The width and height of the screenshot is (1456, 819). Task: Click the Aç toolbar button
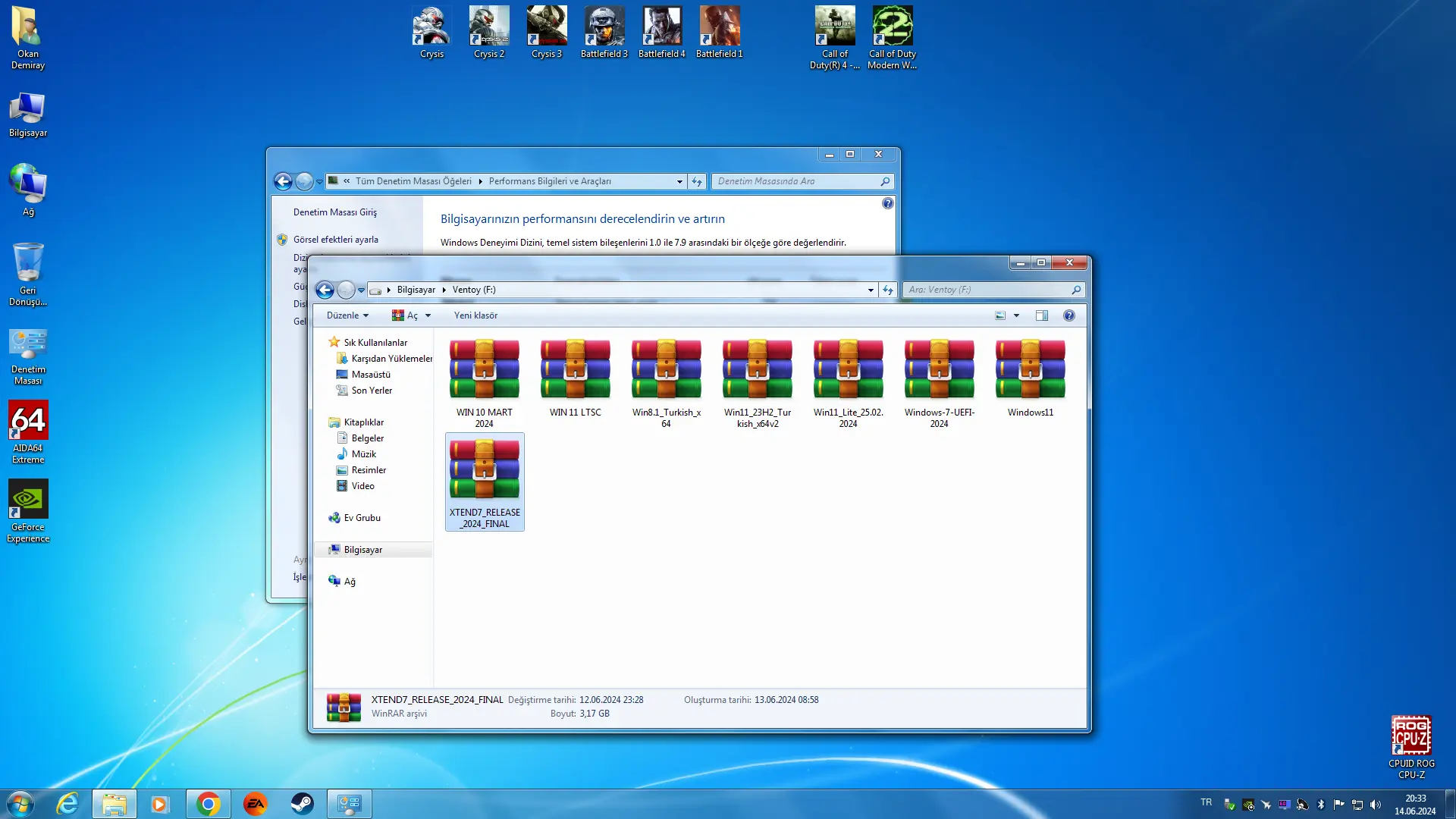pos(405,315)
